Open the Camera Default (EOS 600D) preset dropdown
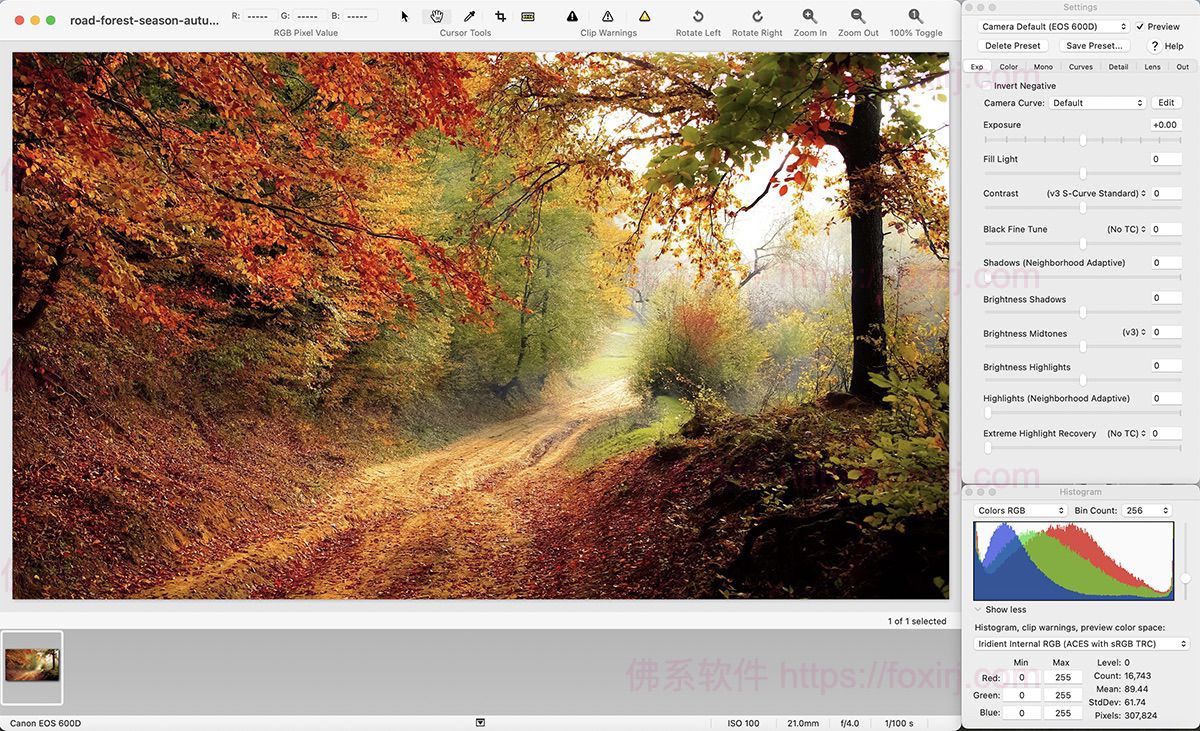1200x731 pixels. click(x=1053, y=27)
